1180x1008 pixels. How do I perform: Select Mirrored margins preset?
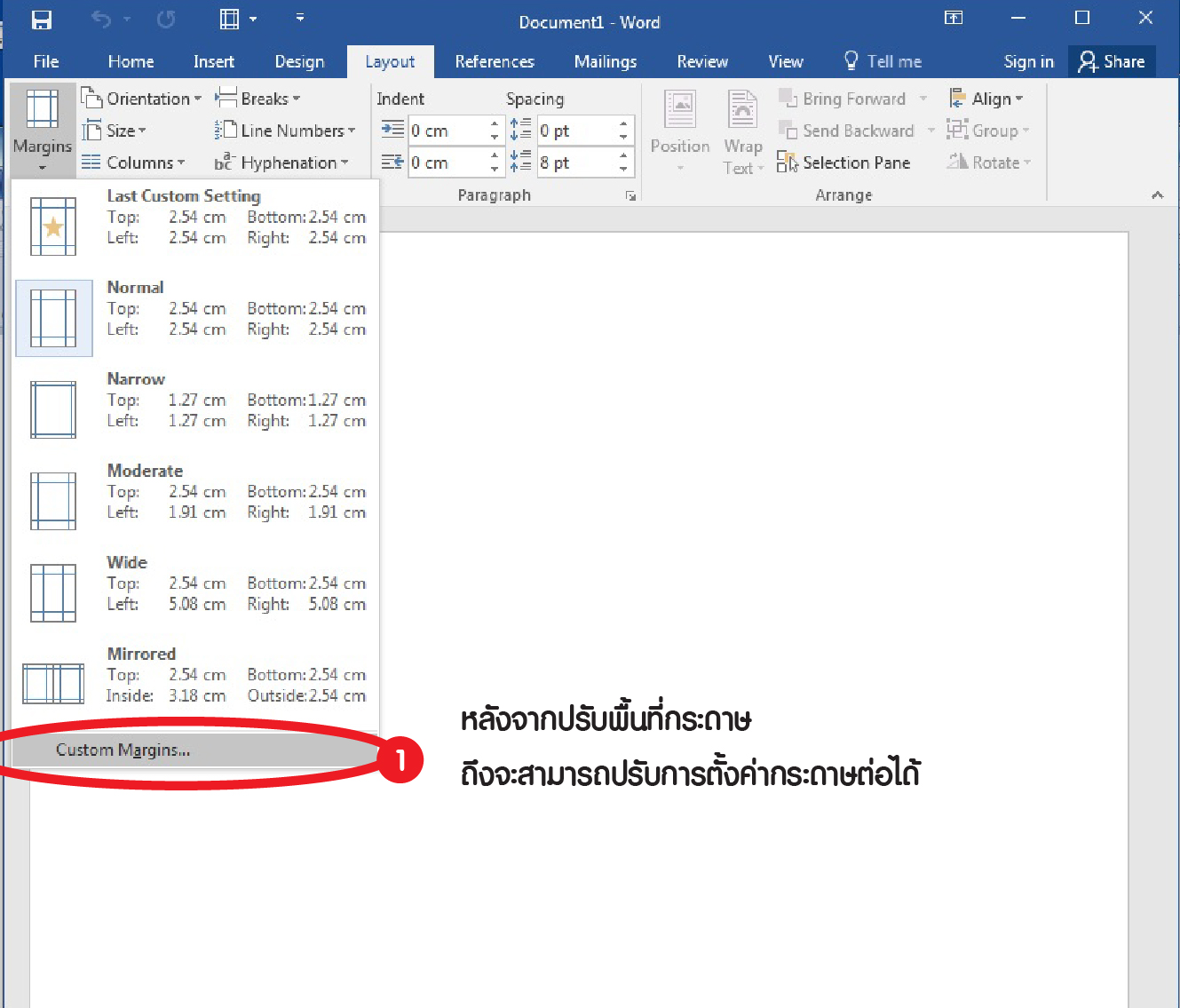coord(195,684)
